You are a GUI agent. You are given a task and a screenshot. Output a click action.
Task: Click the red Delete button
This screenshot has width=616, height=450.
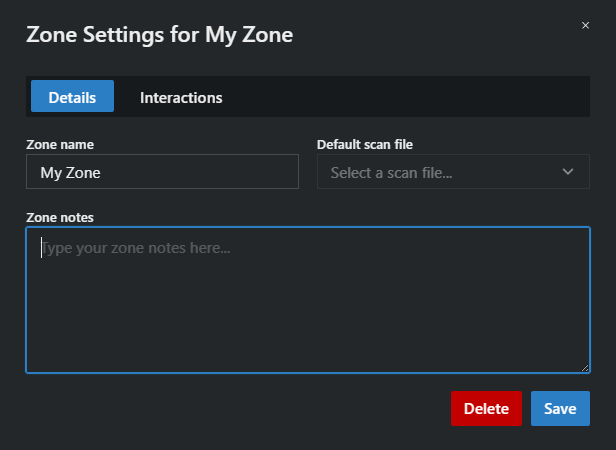(486, 408)
